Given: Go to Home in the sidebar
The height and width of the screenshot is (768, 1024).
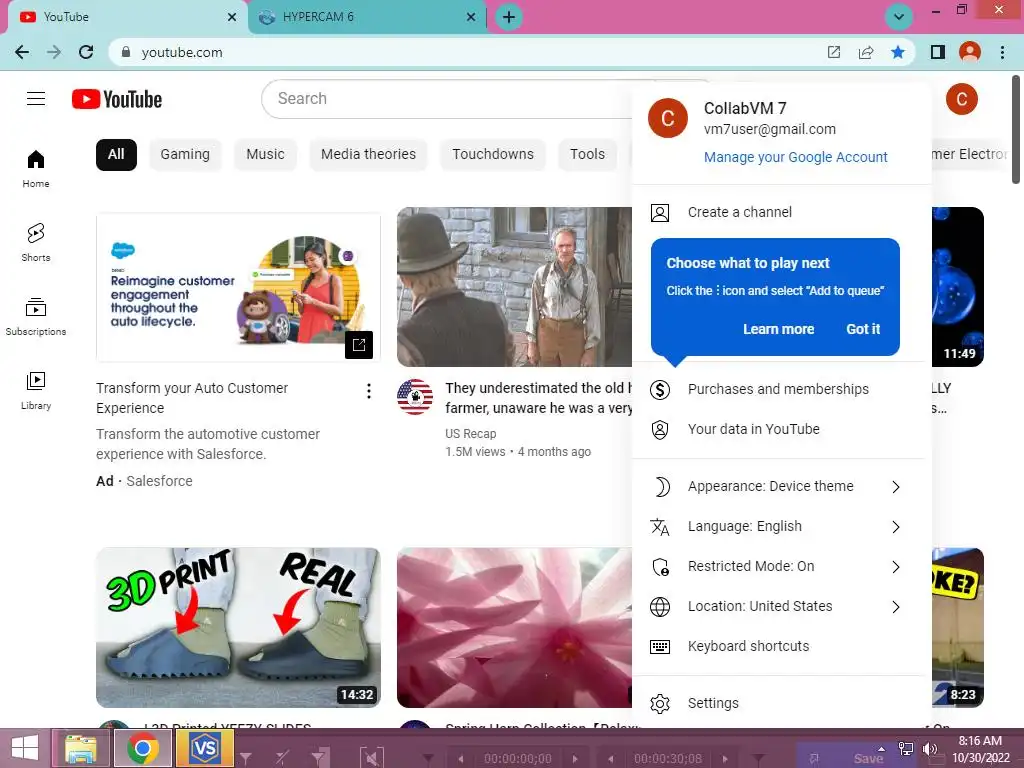Looking at the screenshot, I should click(36, 168).
